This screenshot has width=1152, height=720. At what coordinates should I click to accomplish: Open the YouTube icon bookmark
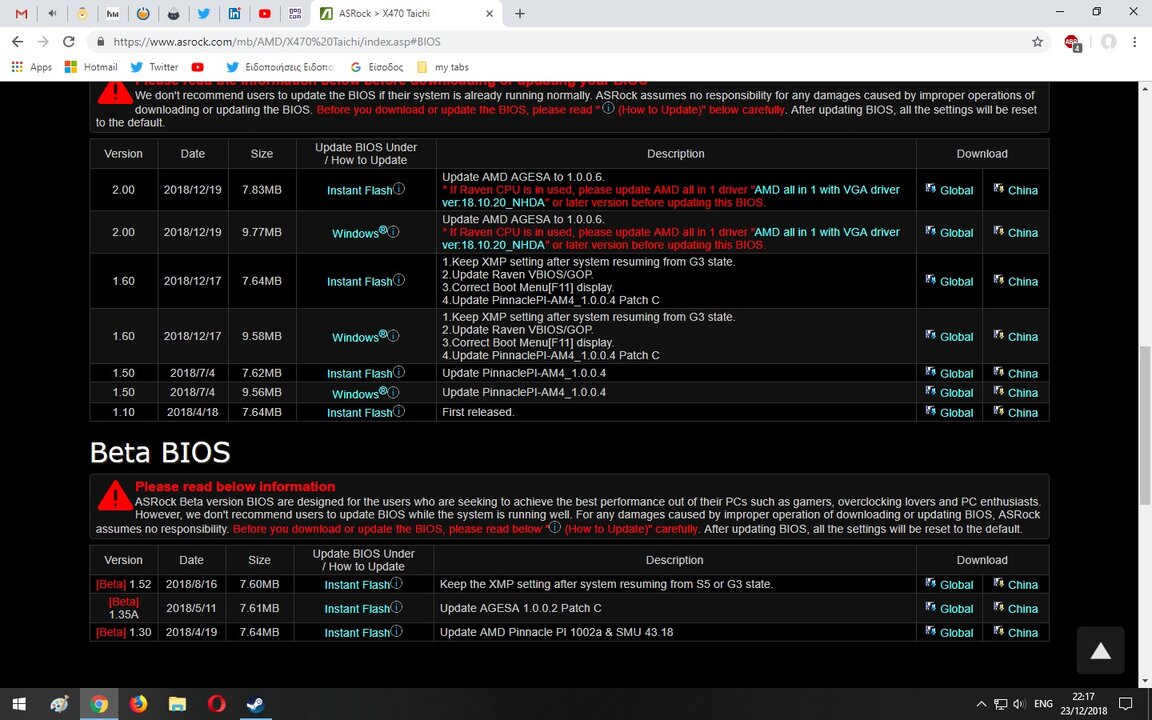click(x=198, y=67)
